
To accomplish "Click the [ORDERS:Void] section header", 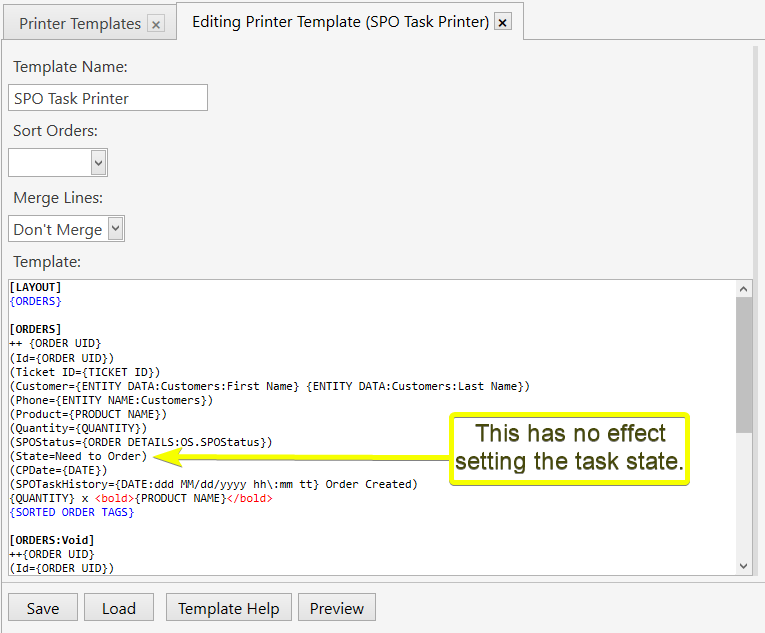I will coord(52,540).
